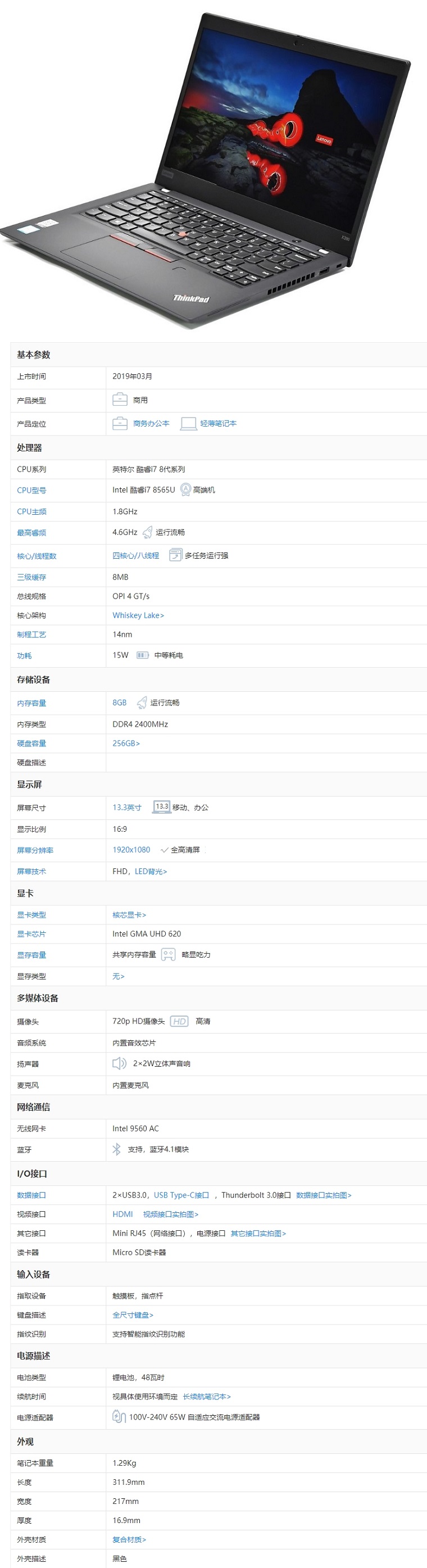Click the CPU型号 label link
The height and width of the screenshot is (1568, 427).
(x=31, y=491)
